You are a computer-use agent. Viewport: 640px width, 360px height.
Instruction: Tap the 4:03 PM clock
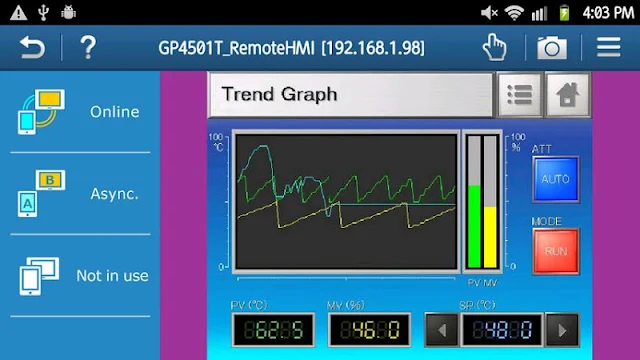coord(608,13)
